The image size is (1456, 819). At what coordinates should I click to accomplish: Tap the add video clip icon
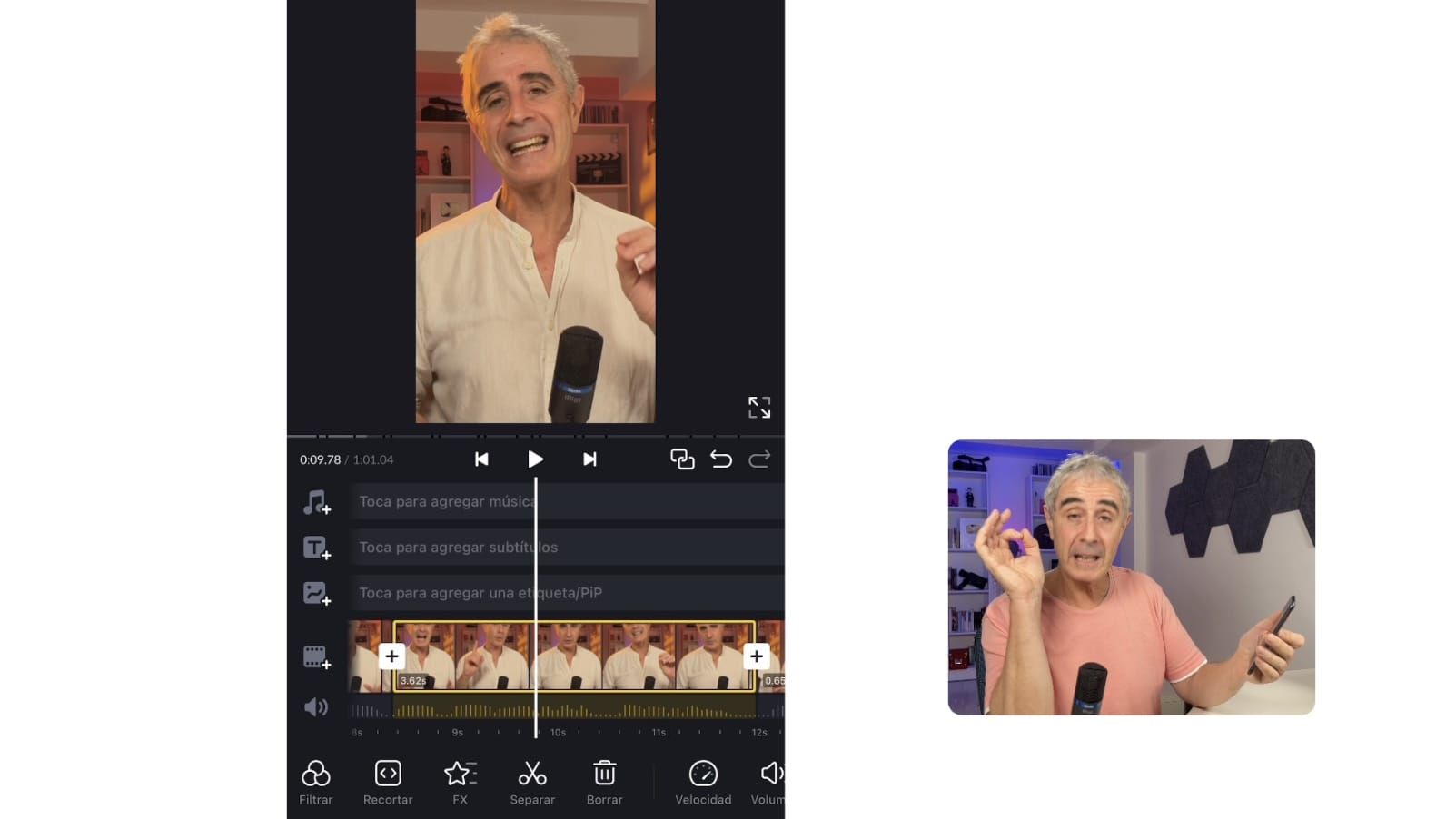click(316, 656)
